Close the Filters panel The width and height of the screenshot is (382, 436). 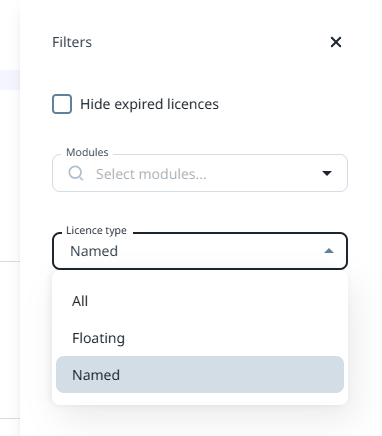tap(336, 42)
